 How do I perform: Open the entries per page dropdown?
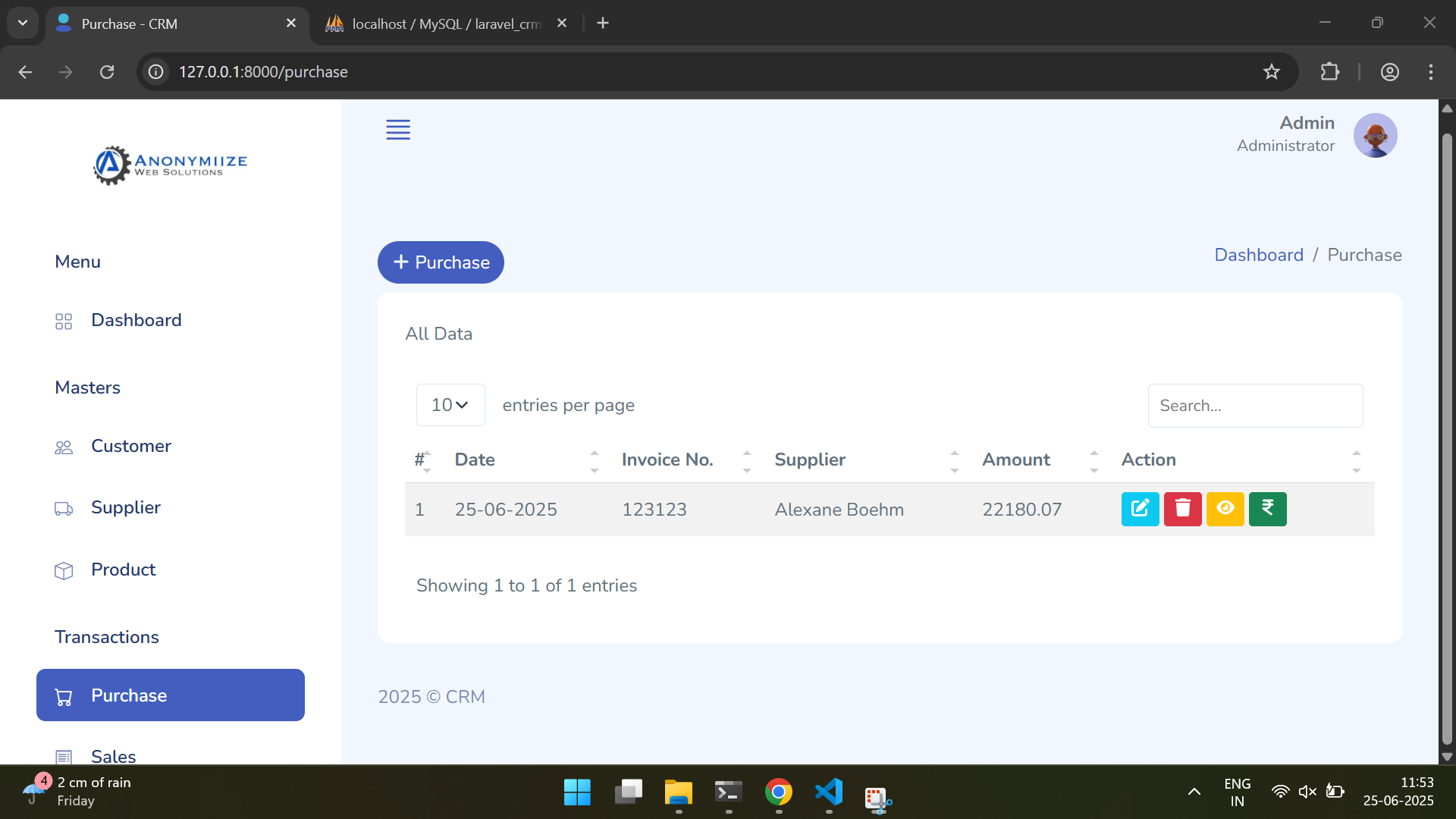click(x=450, y=405)
